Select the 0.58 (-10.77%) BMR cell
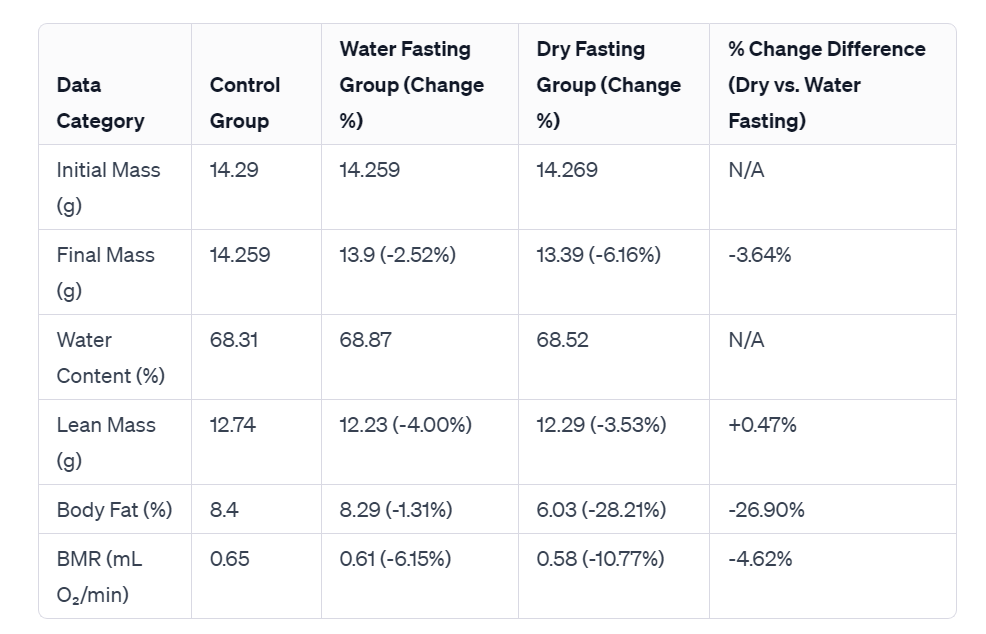Viewport: 986px width, 634px height. (x=600, y=559)
